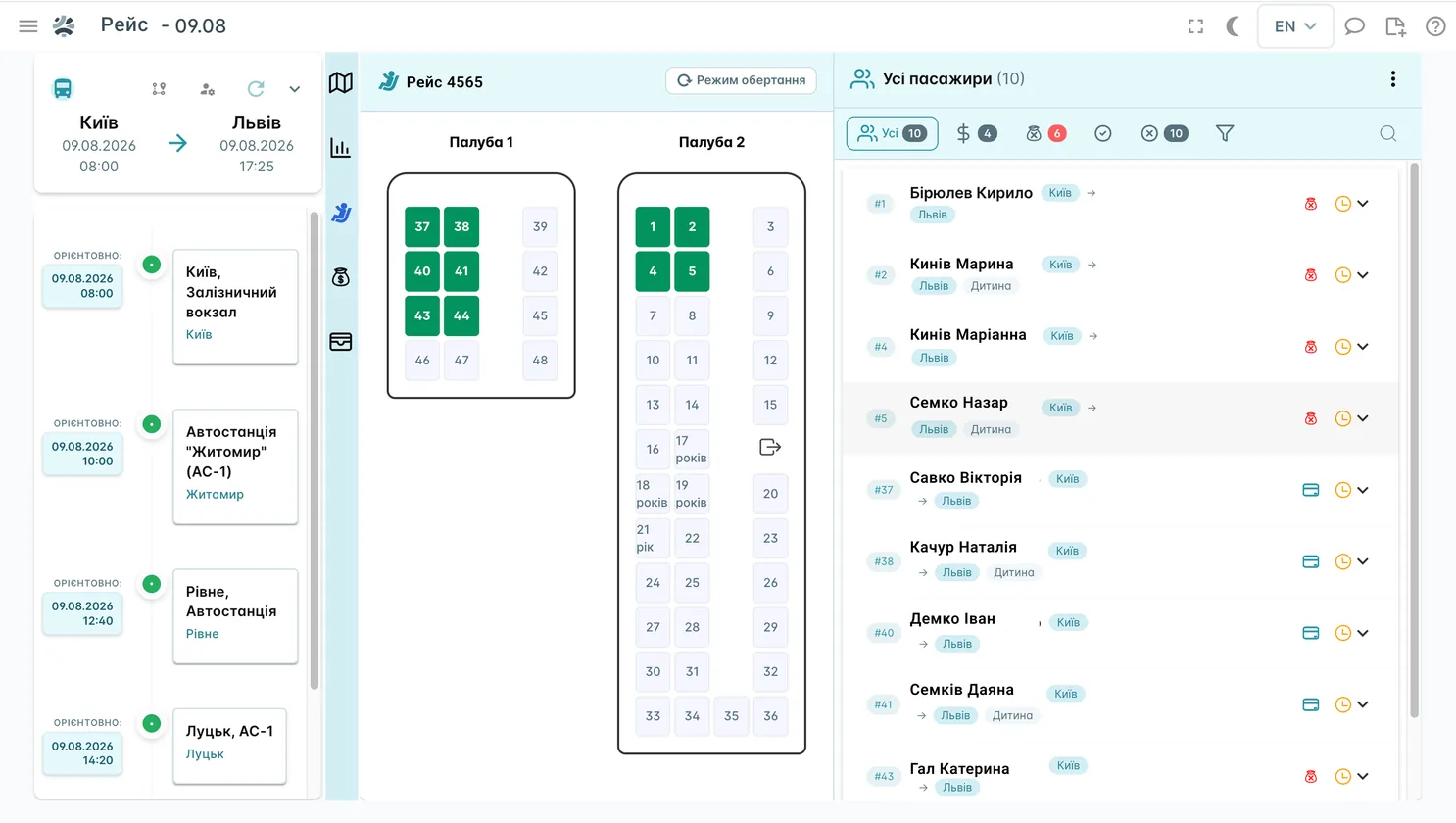The width and height of the screenshot is (1456, 823).
Task: Click the app logo in header
Action: (x=64, y=26)
